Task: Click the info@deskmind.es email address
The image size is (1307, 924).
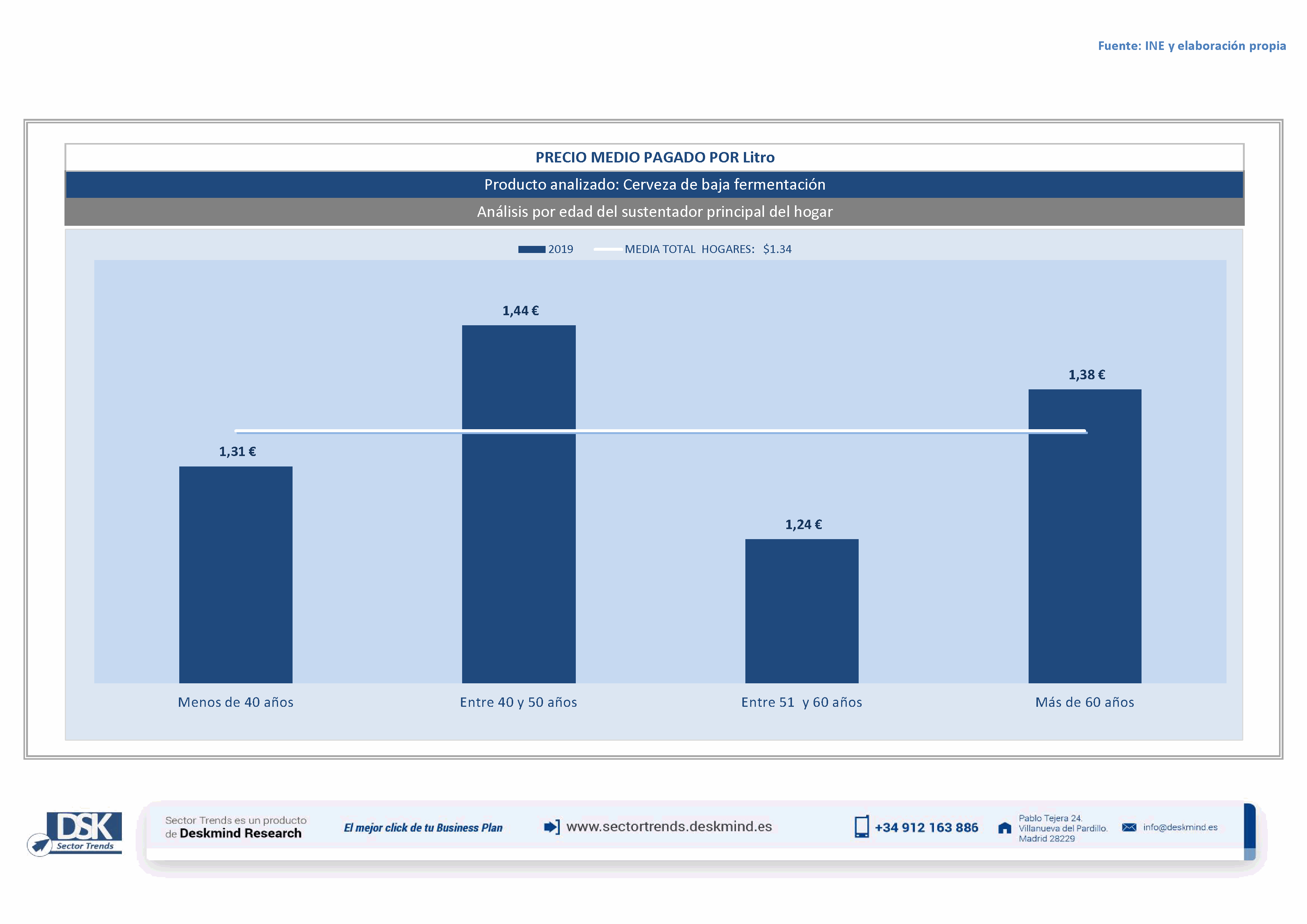Action: pos(1180,827)
